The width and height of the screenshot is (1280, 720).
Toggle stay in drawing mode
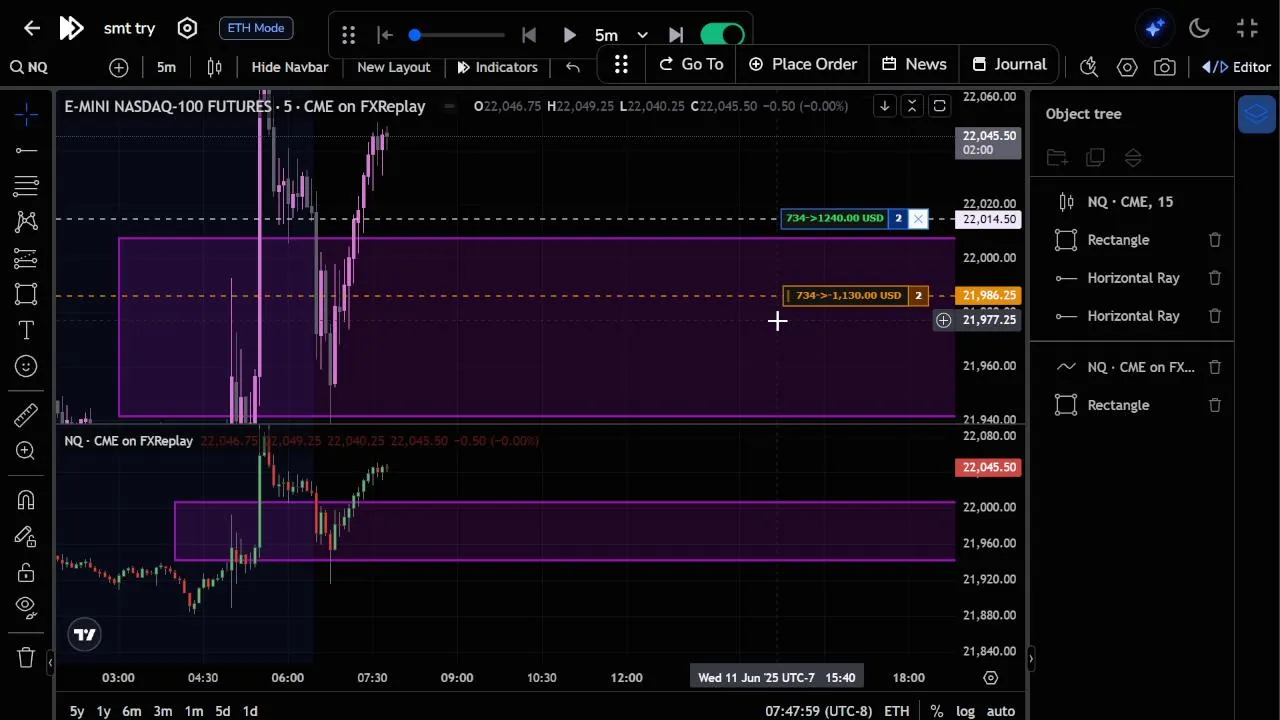pos(26,536)
